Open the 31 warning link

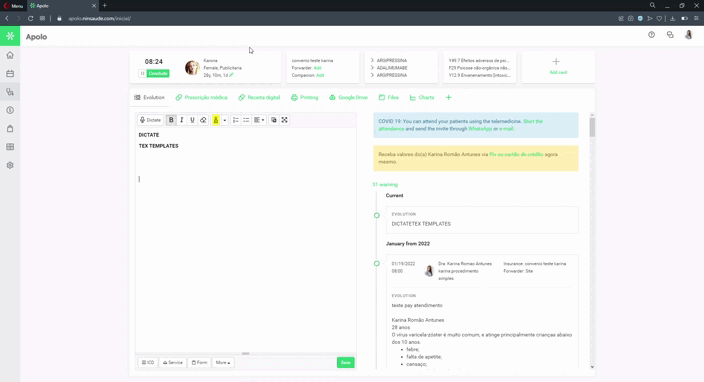385,184
